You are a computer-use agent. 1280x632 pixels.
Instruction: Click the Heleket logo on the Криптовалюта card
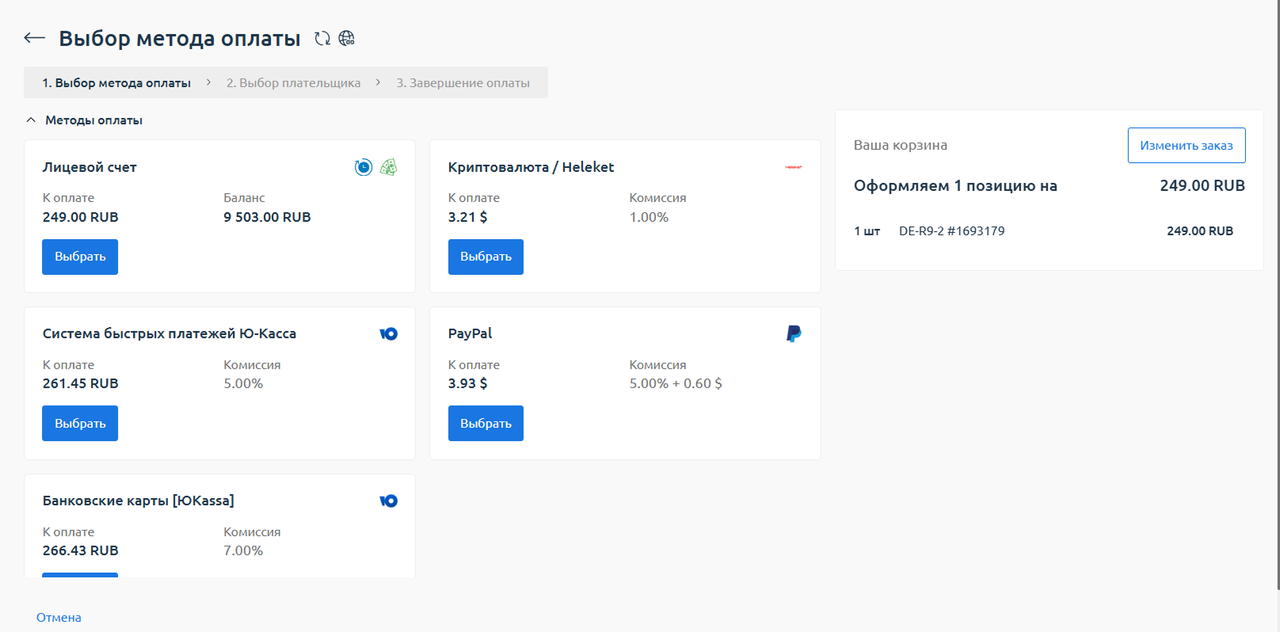[794, 167]
